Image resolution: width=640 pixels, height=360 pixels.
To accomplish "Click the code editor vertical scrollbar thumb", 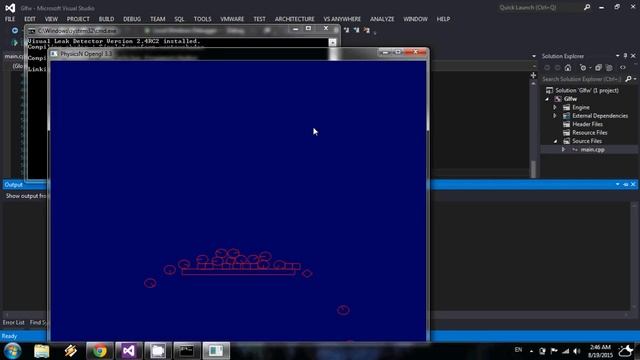I will [x=533, y=168].
